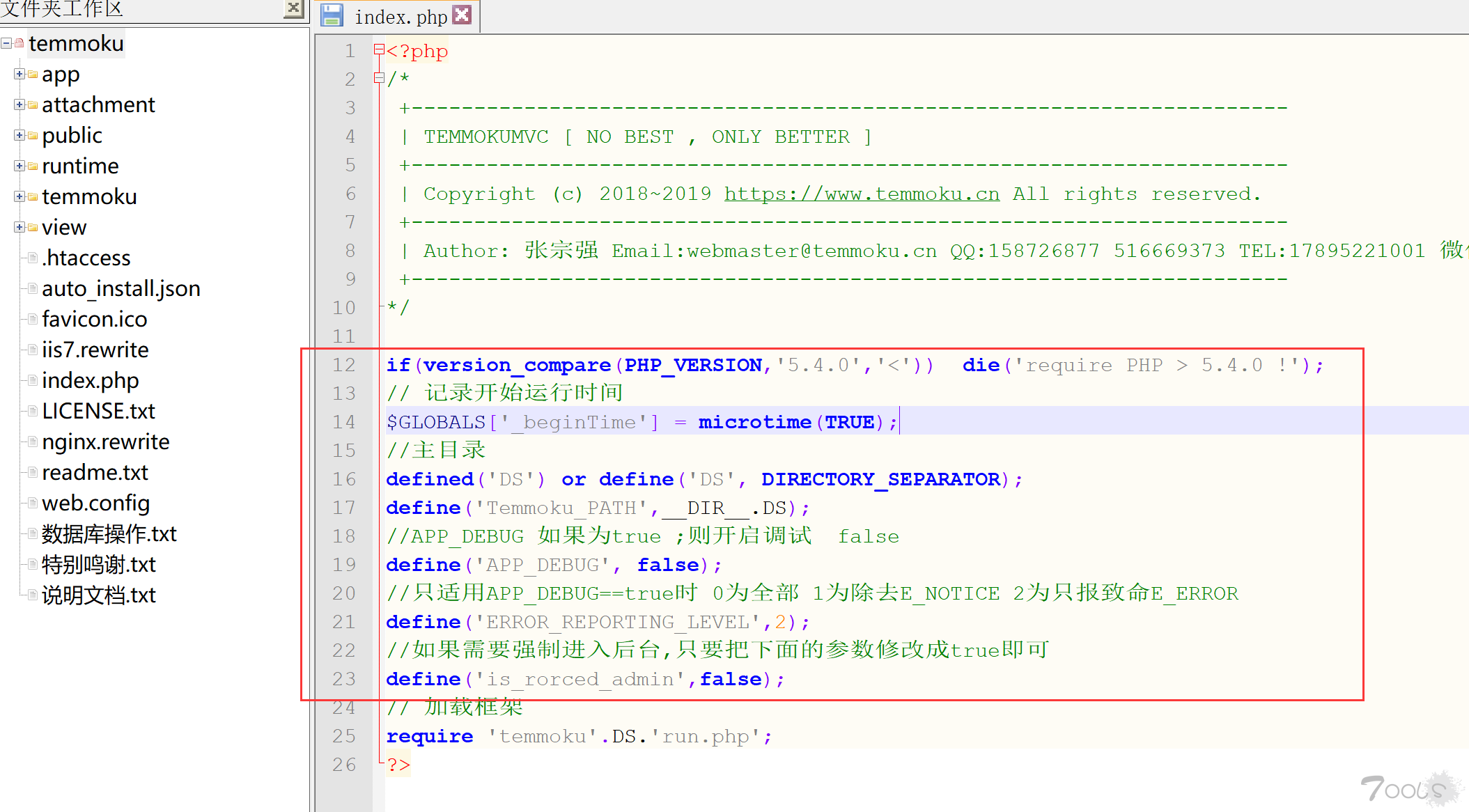Select iis7.rewrite file
The image size is (1469, 812).
95,350
